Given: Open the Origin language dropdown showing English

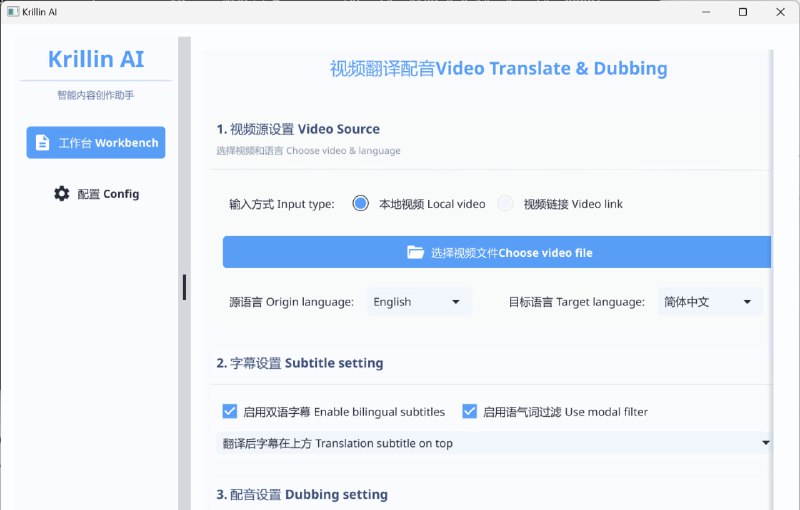Looking at the screenshot, I should pos(419,302).
